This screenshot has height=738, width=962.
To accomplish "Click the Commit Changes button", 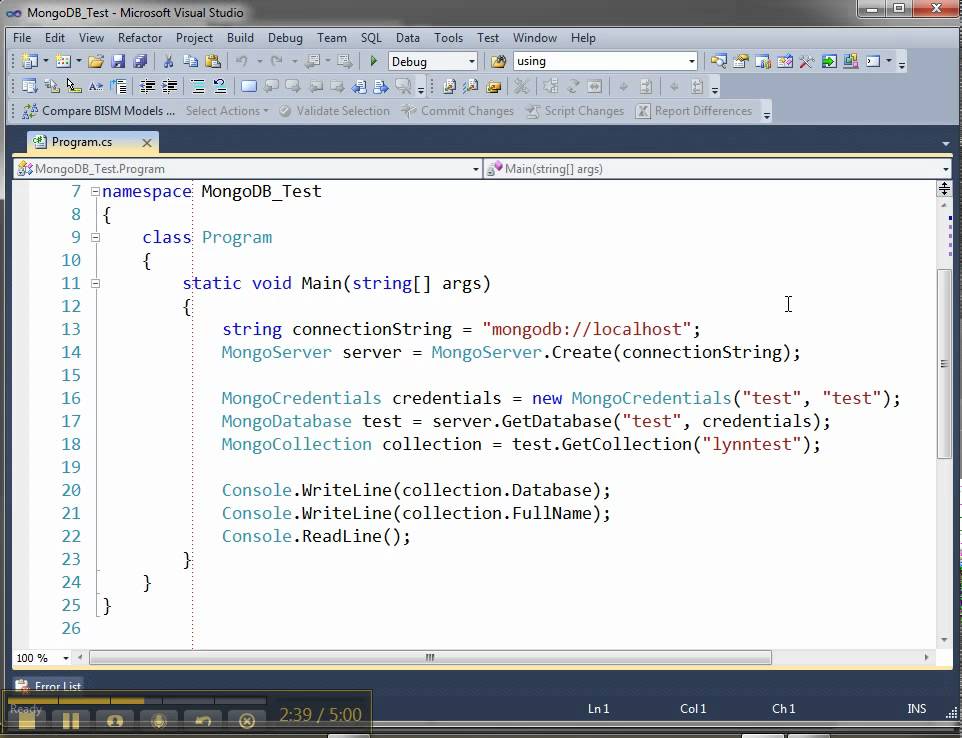I will coord(458,111).
